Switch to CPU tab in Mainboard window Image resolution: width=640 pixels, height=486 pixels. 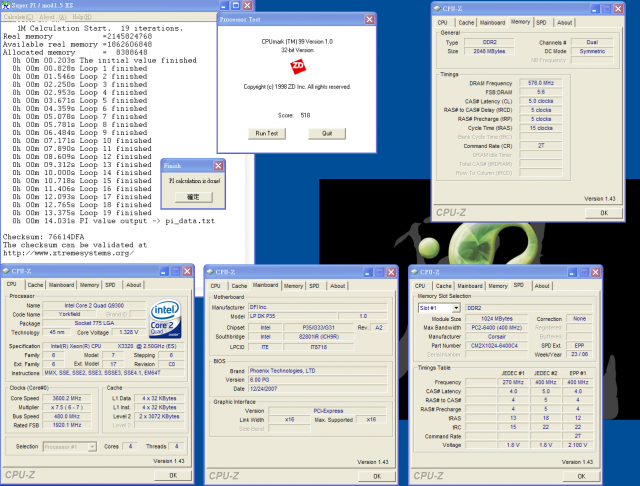pyautogui.click(x=216, y=286)
